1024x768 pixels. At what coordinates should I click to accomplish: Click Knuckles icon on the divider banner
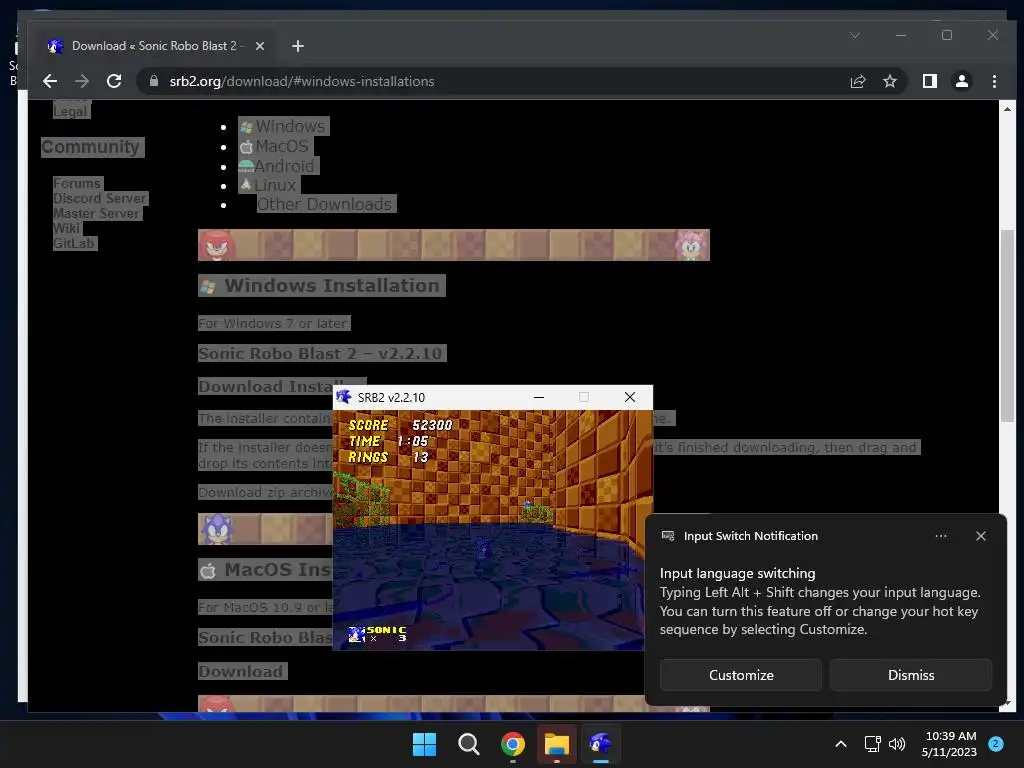[x=217, y=246]
